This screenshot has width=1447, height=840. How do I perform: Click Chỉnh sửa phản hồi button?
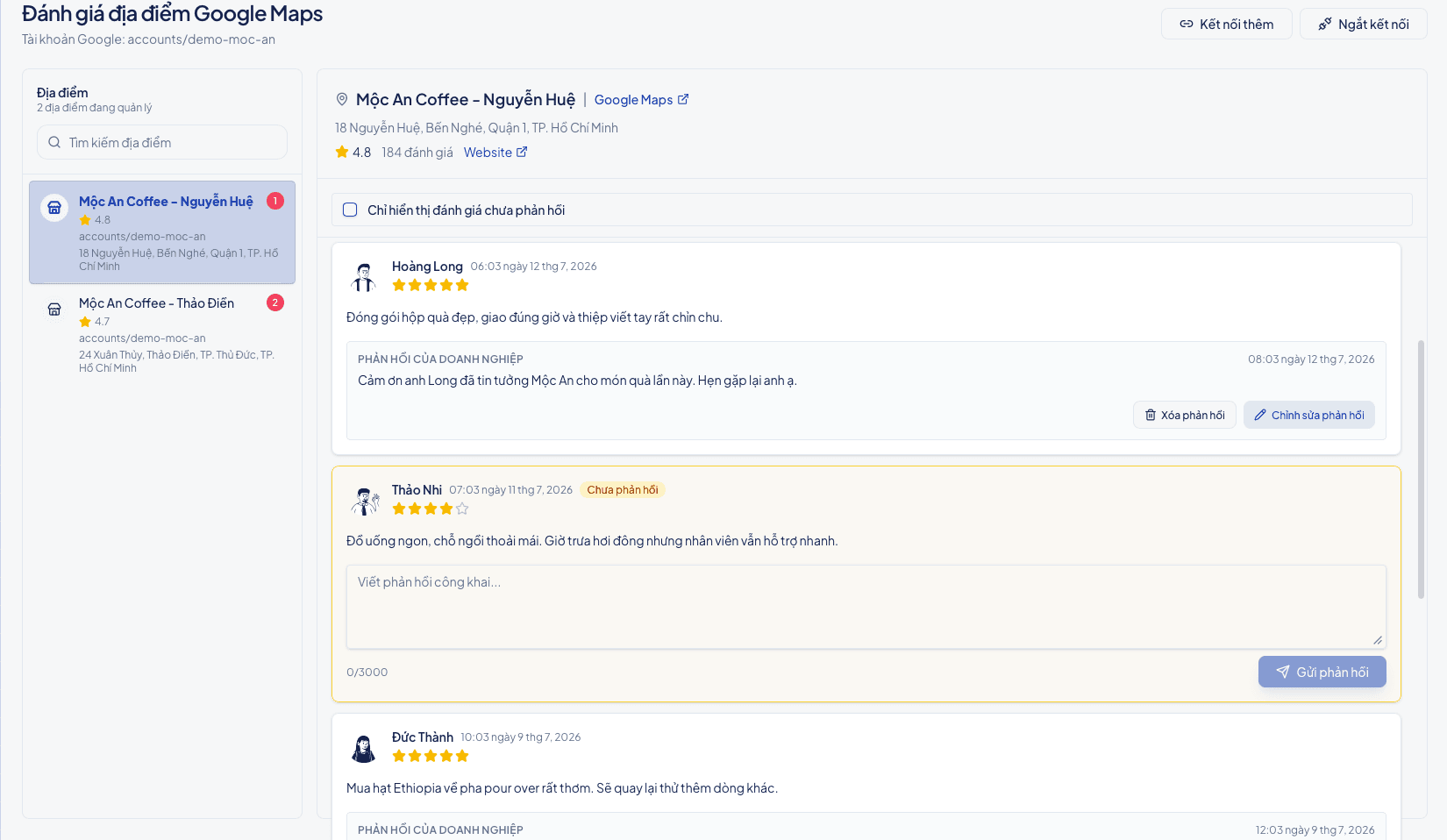coord(1309,415)
